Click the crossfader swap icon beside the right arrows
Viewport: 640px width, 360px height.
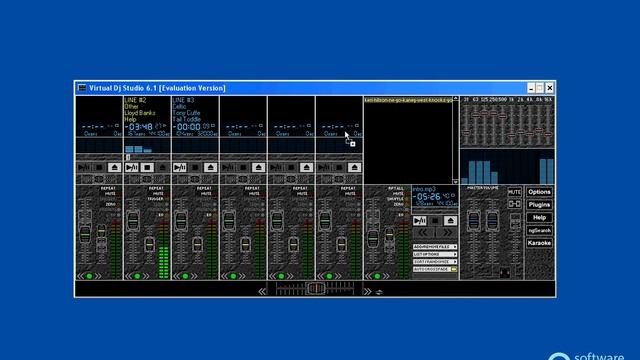(x=379, y=292)
